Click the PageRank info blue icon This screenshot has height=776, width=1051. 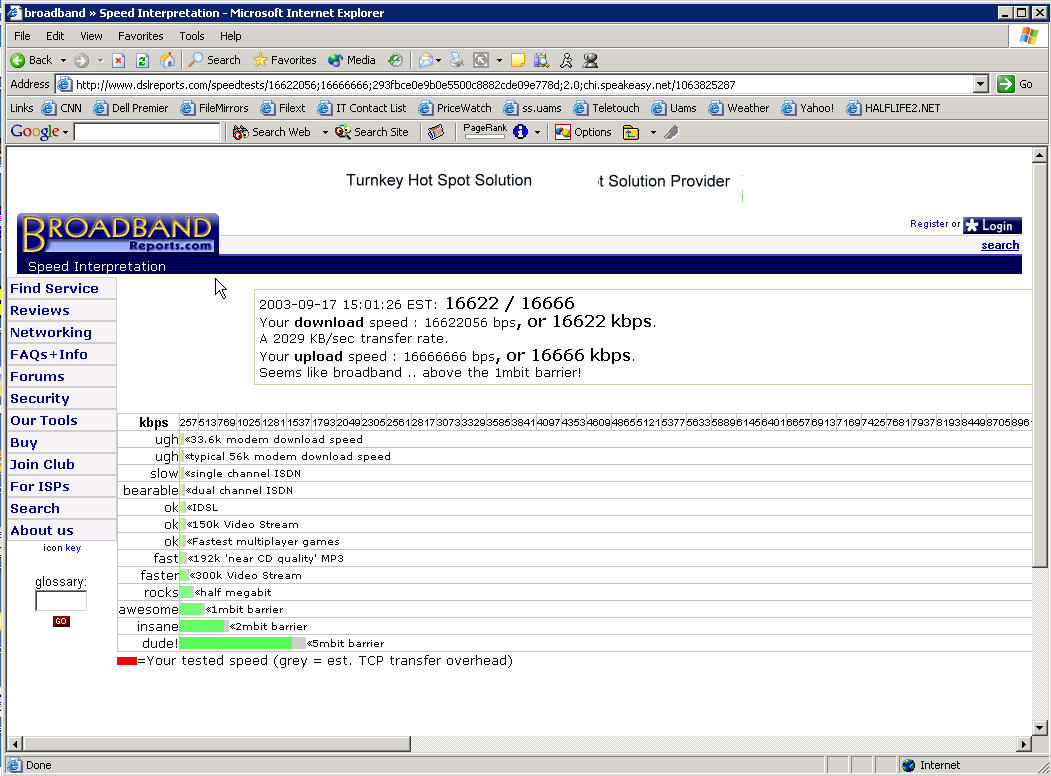click(x=520, y=132)
